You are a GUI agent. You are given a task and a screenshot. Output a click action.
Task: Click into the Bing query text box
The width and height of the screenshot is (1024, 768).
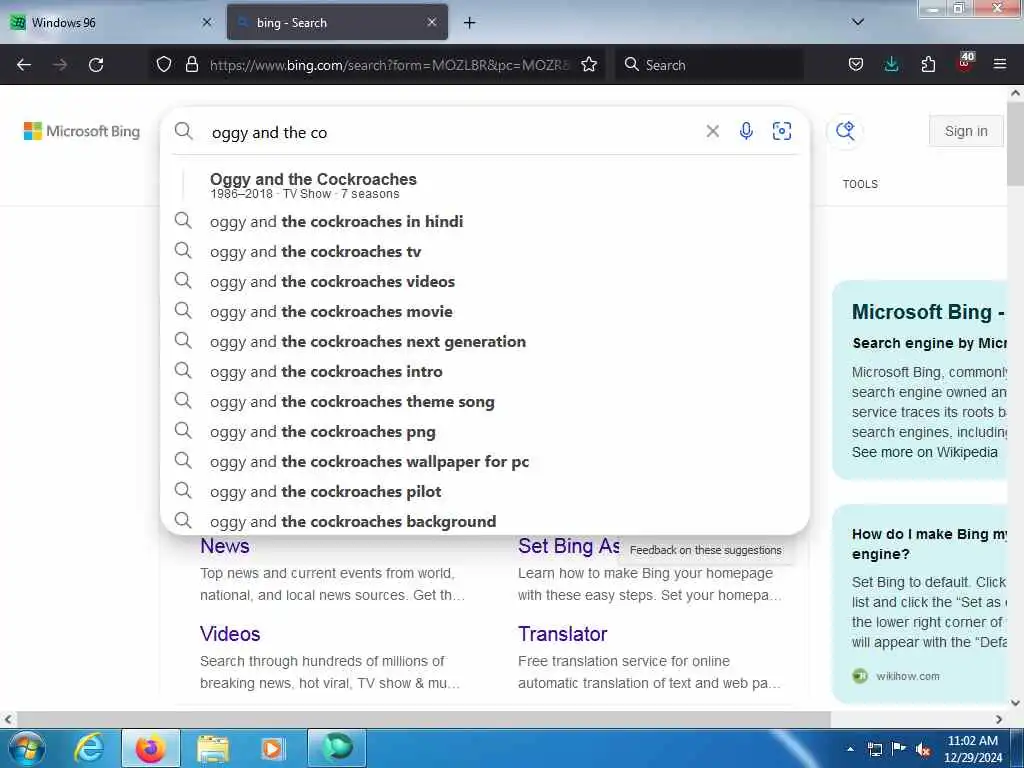pos(451,133)
